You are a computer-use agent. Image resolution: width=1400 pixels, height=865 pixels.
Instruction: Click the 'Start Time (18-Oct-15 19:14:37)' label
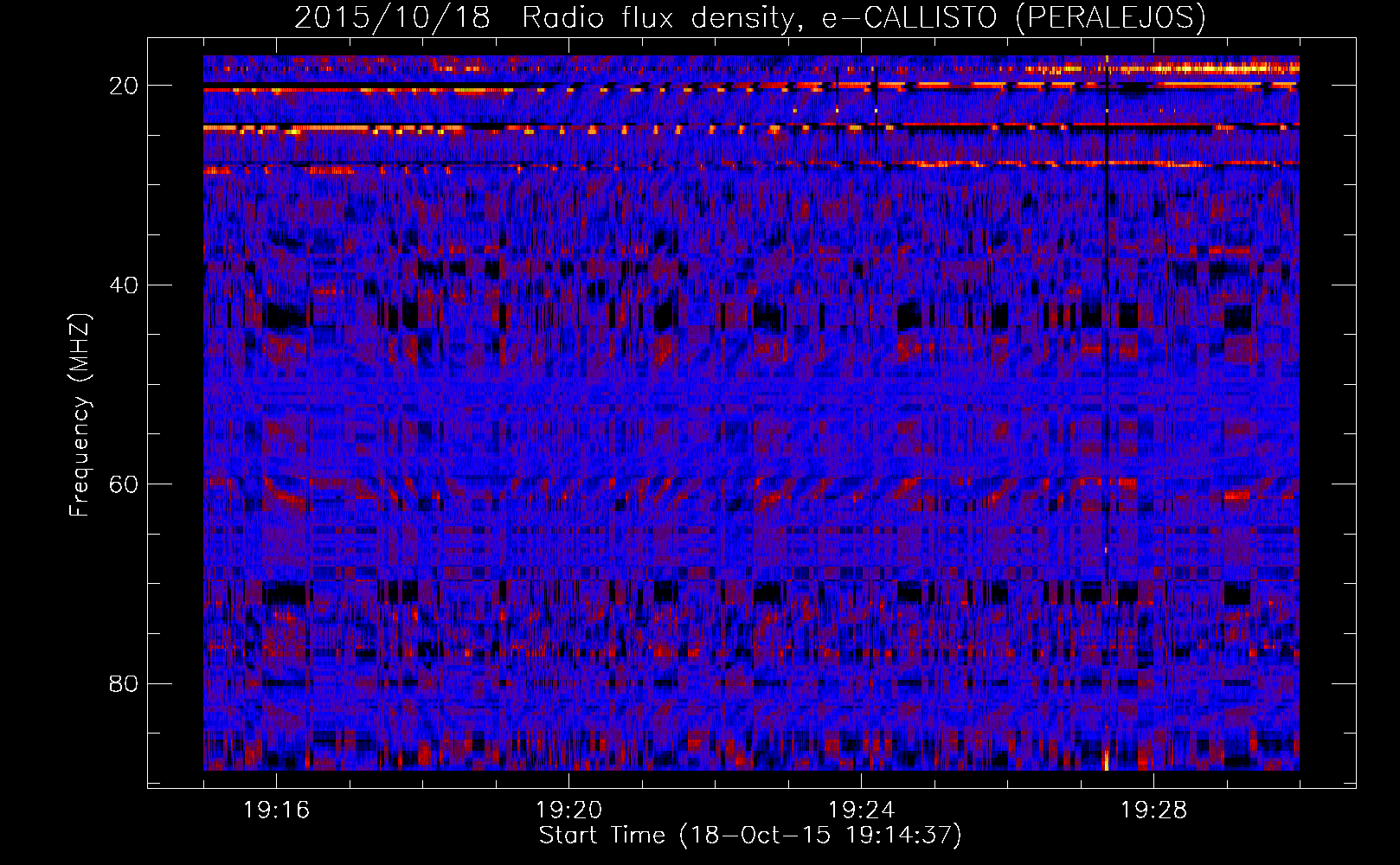coord(750,836)
